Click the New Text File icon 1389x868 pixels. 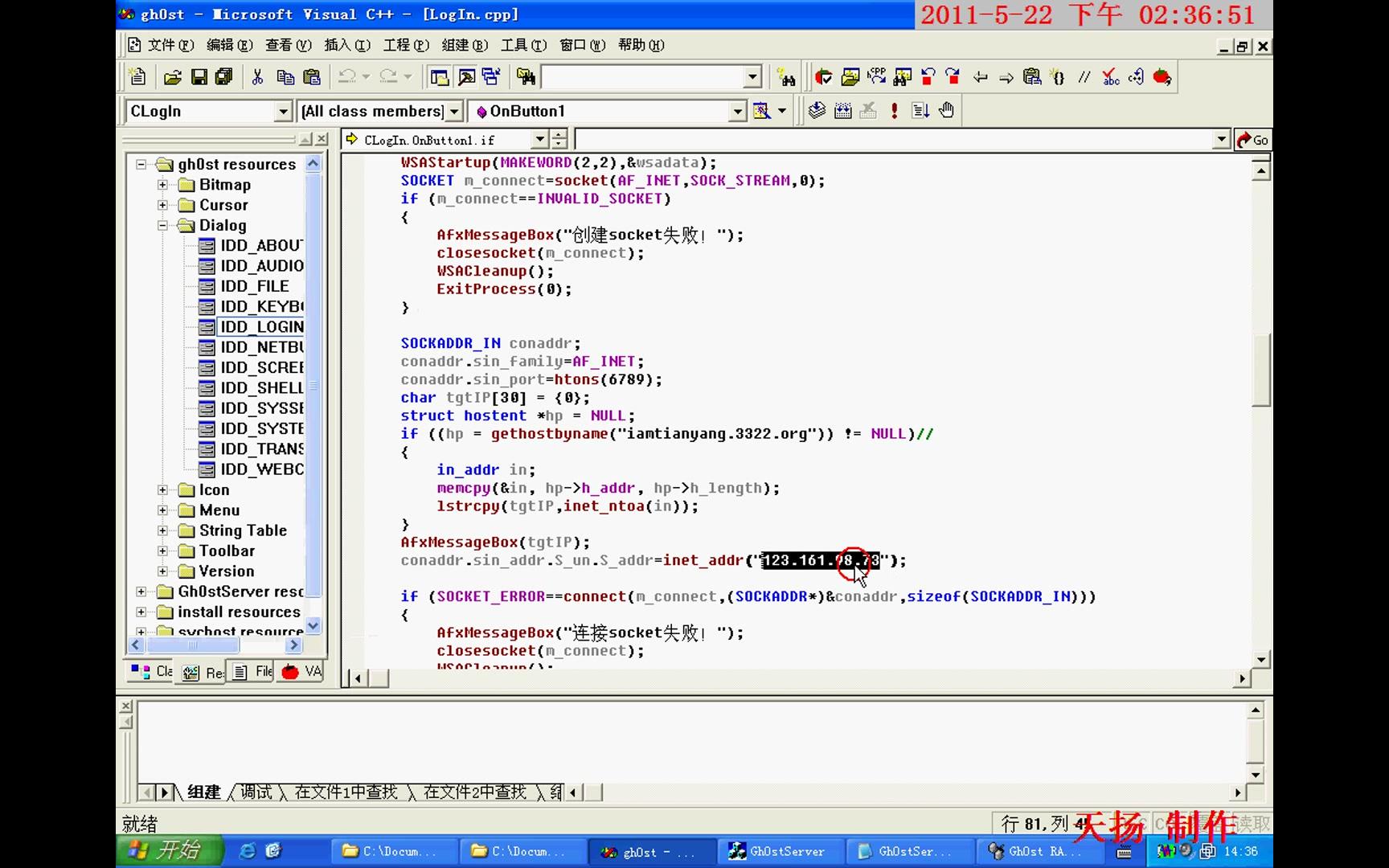click(x=138, y=77)
